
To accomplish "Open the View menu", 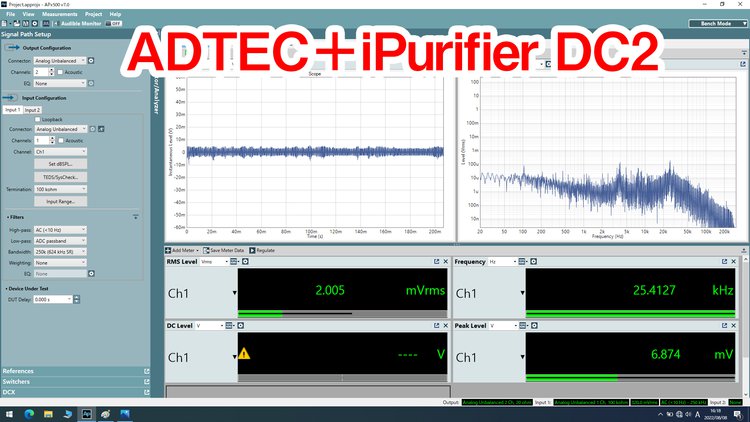I will [29, 14].
